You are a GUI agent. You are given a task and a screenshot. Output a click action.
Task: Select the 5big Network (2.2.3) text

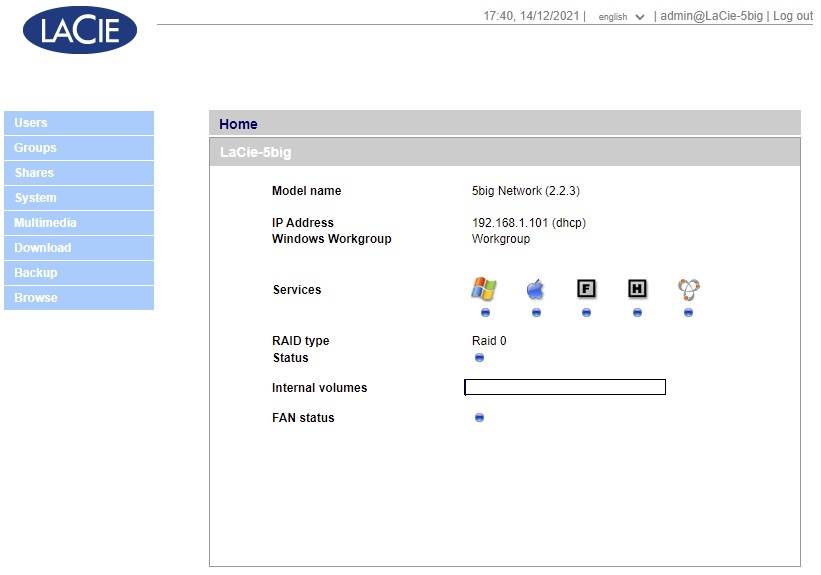(x=526, y=191)
